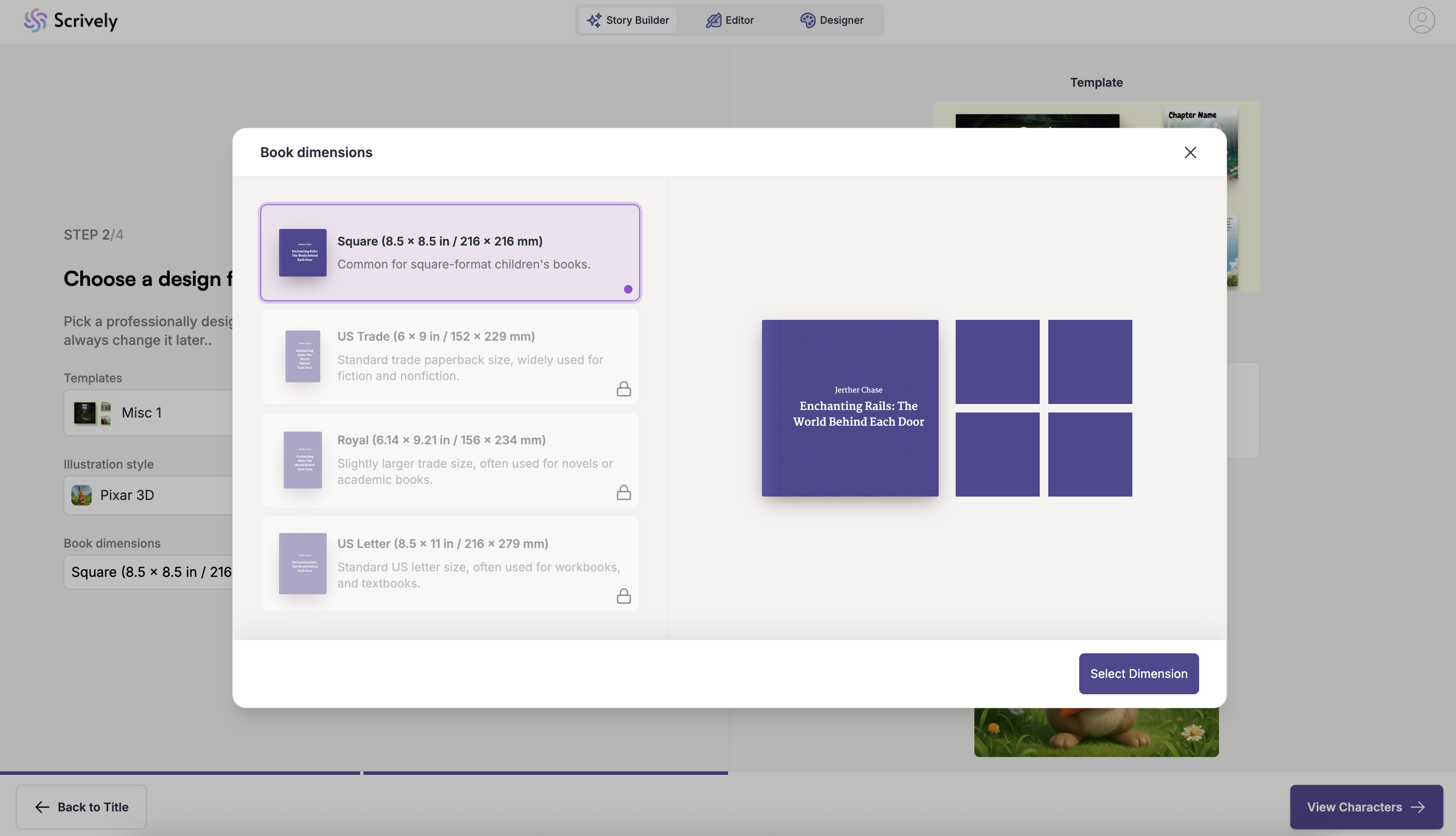The height and width of the screenshot is (836, 1456).
Task: Click the purple book cover preview
Action: 849,408
